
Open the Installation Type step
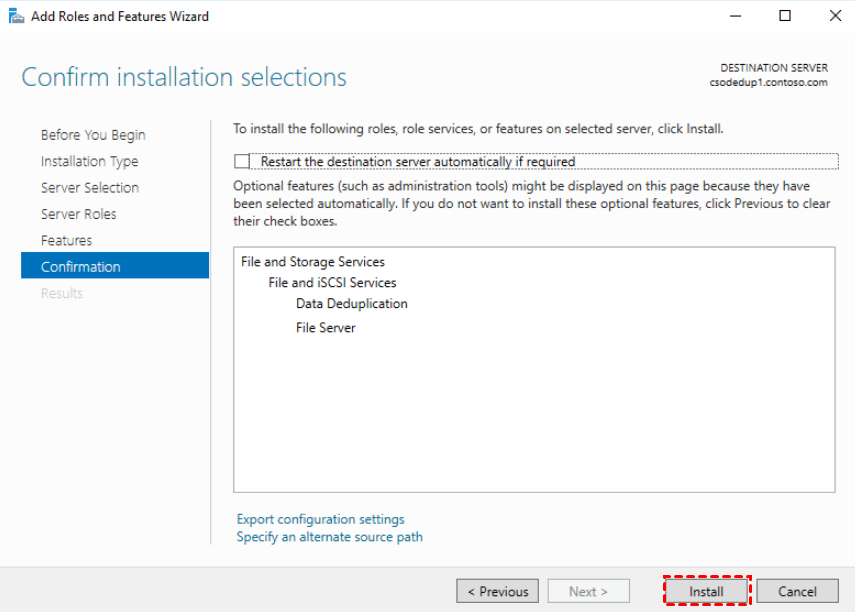point(90,161)
